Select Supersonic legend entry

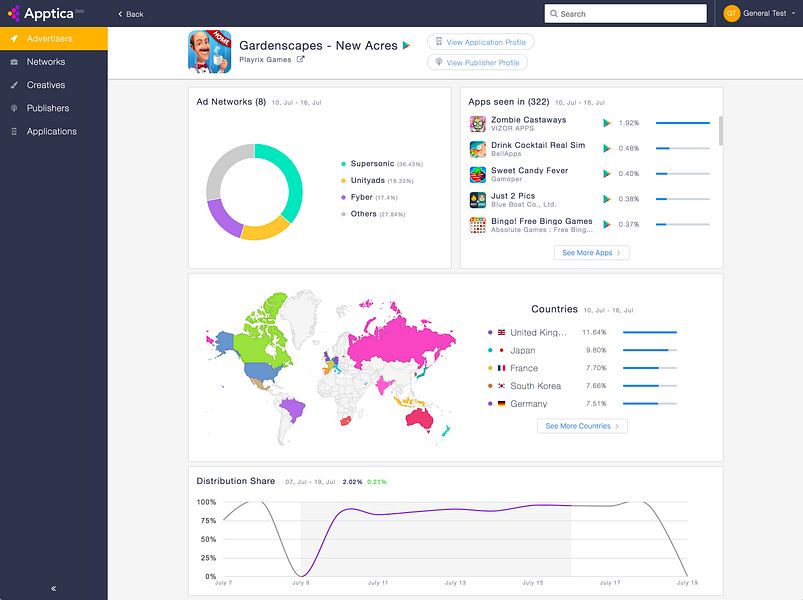pyautogui.click(x=382, y=164)
